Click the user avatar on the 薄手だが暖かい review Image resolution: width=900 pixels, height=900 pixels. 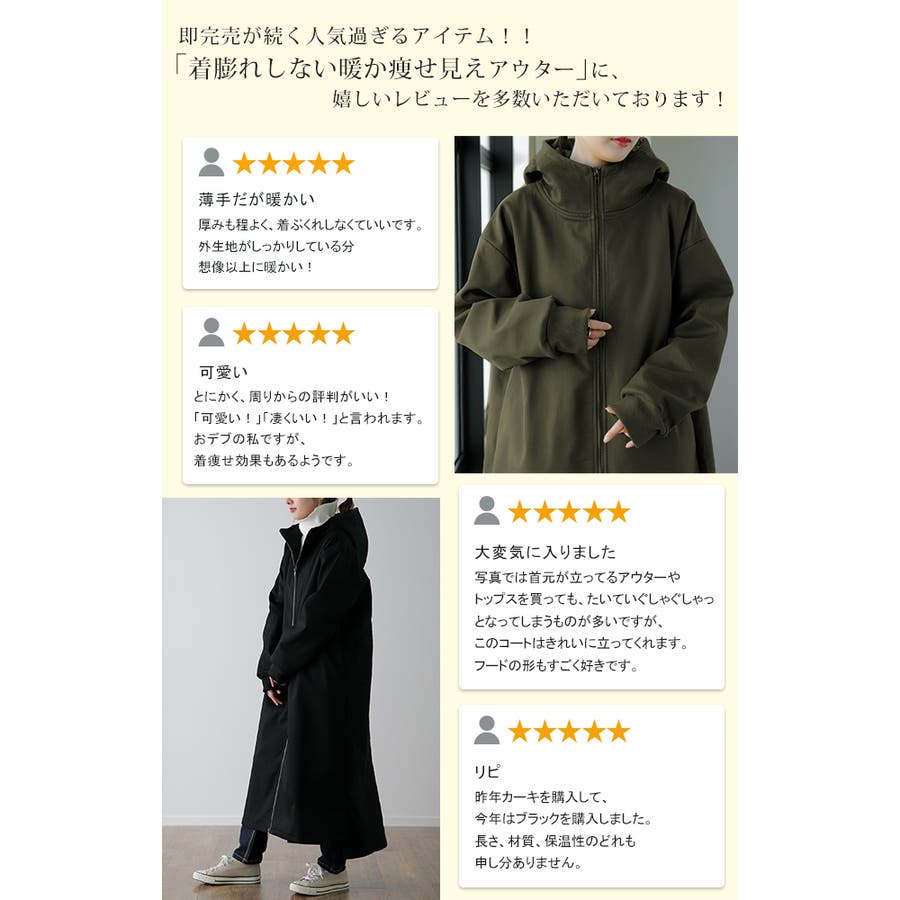(x=211, y=162)
